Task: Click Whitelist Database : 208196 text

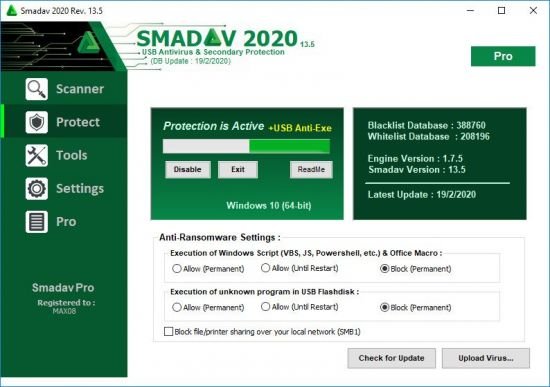Action: (x=428, y=136)
